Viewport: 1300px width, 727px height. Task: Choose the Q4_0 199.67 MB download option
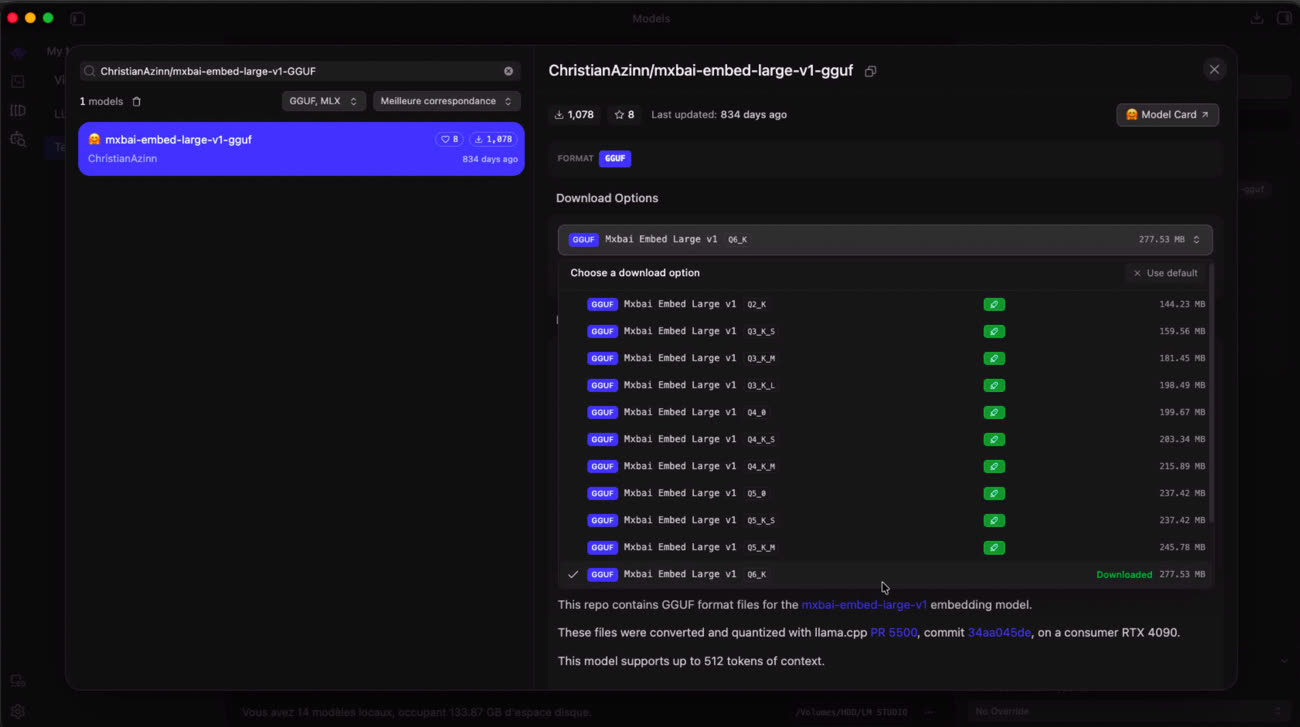coord(885,412)
